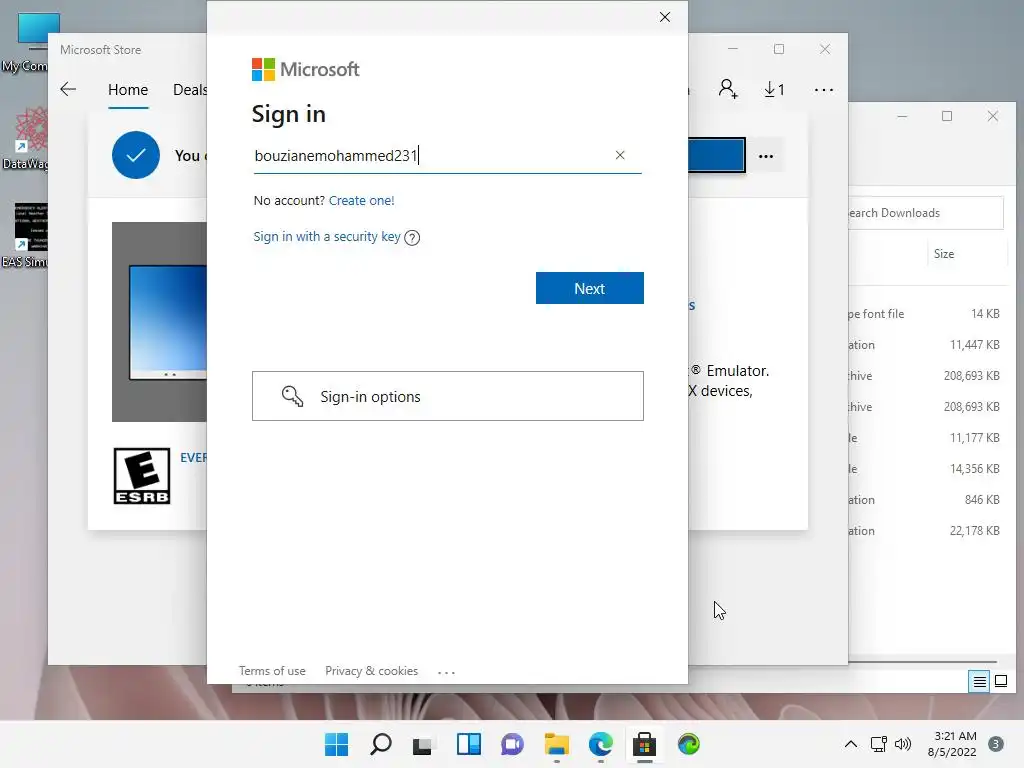Select the 14 KB font file row
This screenshot has height=768, width=1024.
click(x=925, y=313)
